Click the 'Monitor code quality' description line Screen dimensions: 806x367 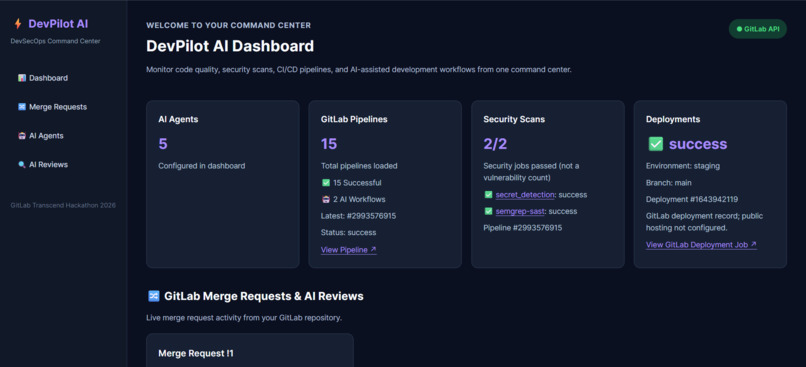[359, 69]
